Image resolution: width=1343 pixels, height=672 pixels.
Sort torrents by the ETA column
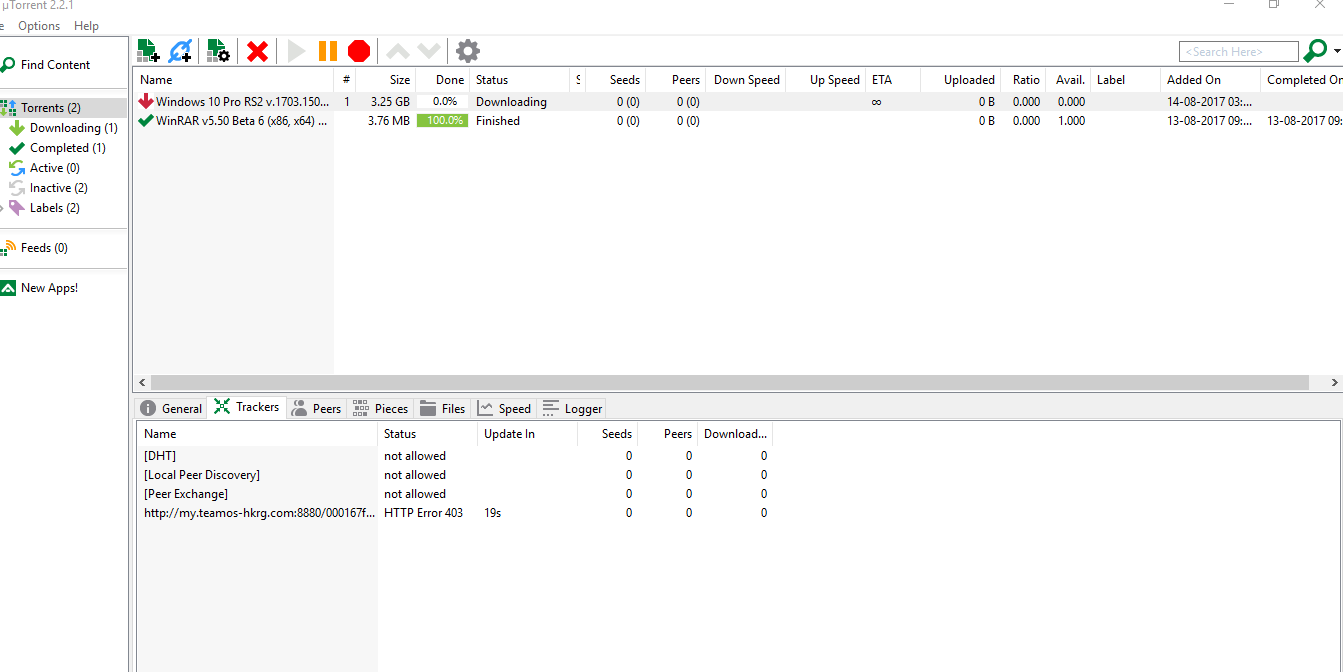(x=892, y=80)
